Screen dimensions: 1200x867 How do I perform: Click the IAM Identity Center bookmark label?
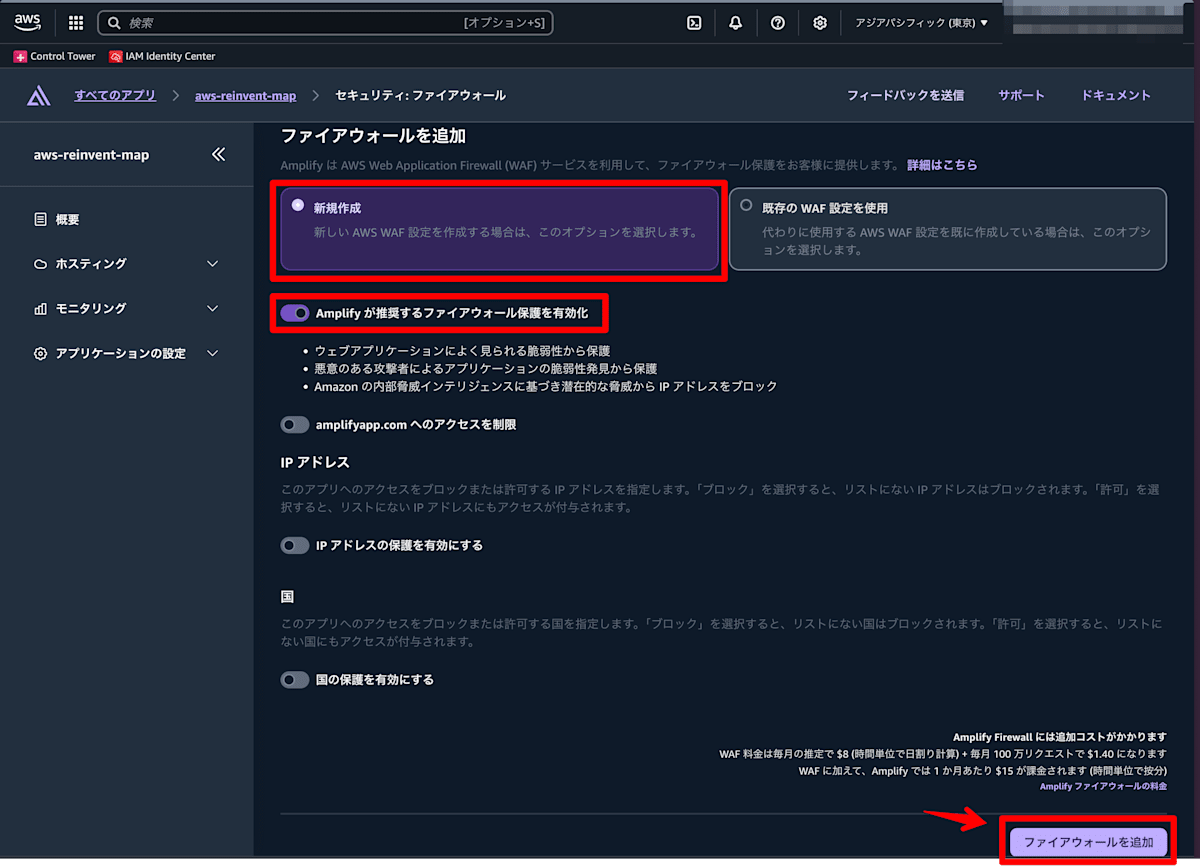pyautogui.click(x=170, y=57)
